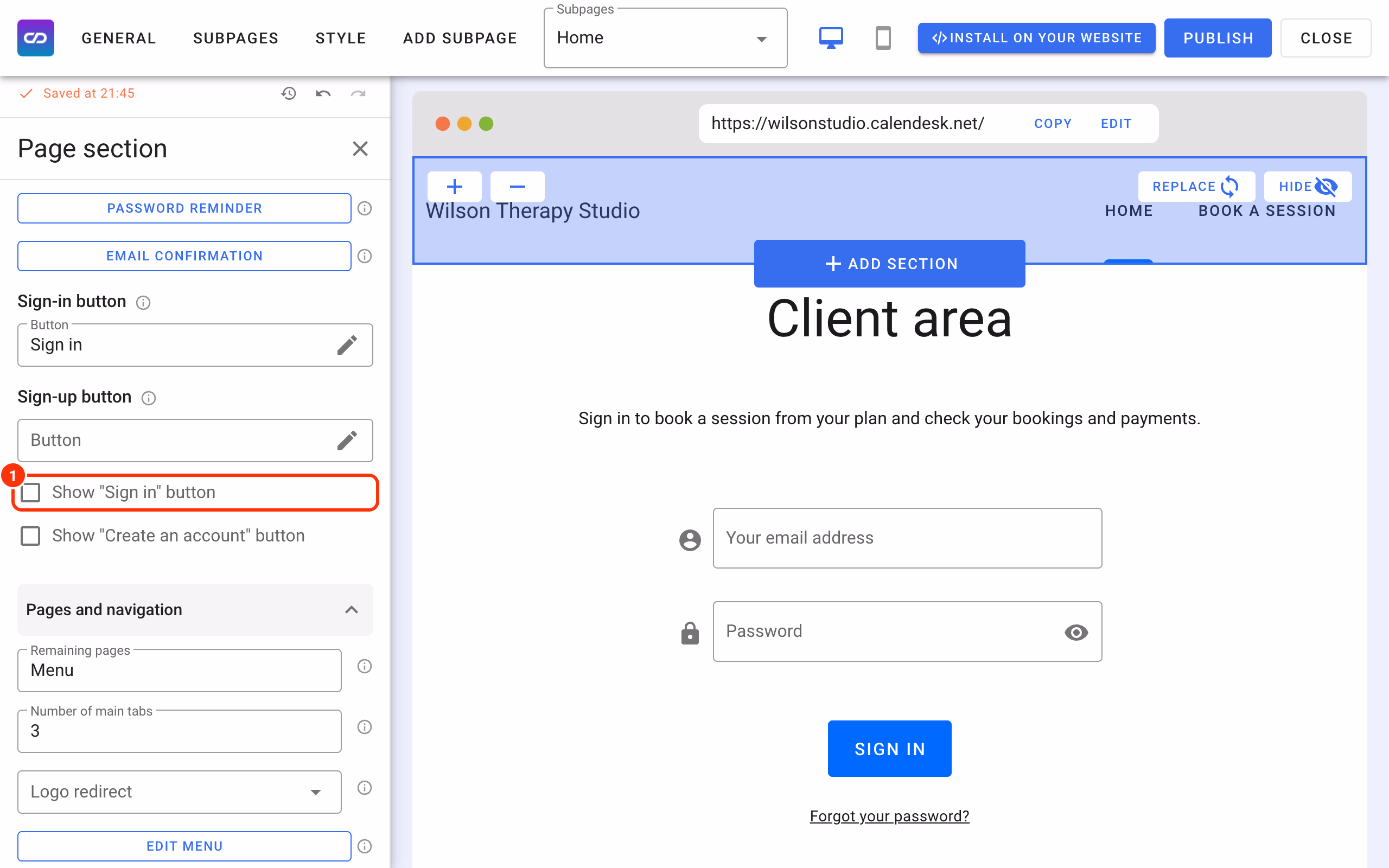The height and width of the screenshot is (868, 1389).
Task: Click into Your email address field
Action: pyautogui.click(x=907, y=538)
